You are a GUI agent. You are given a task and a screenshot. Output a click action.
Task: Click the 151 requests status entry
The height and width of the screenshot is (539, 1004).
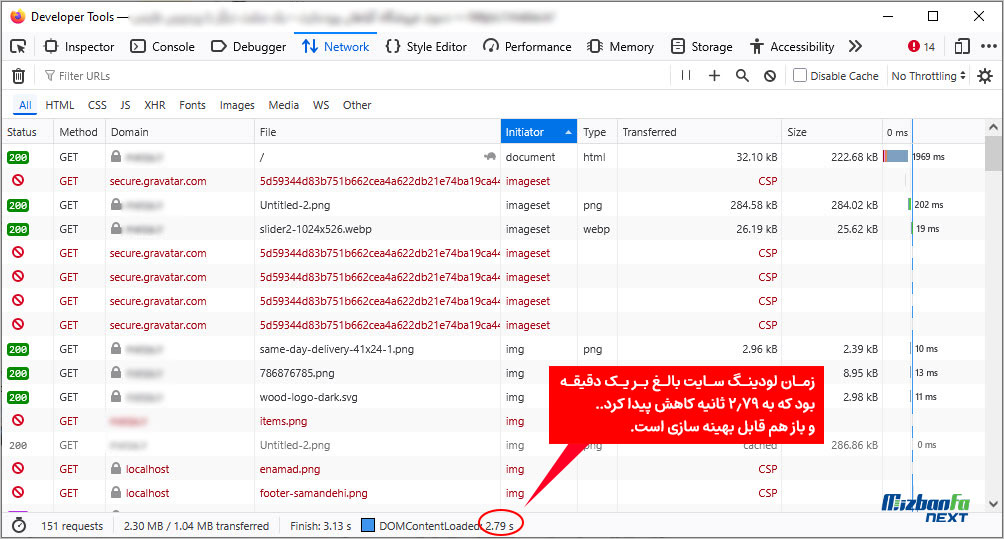[72, 526]
